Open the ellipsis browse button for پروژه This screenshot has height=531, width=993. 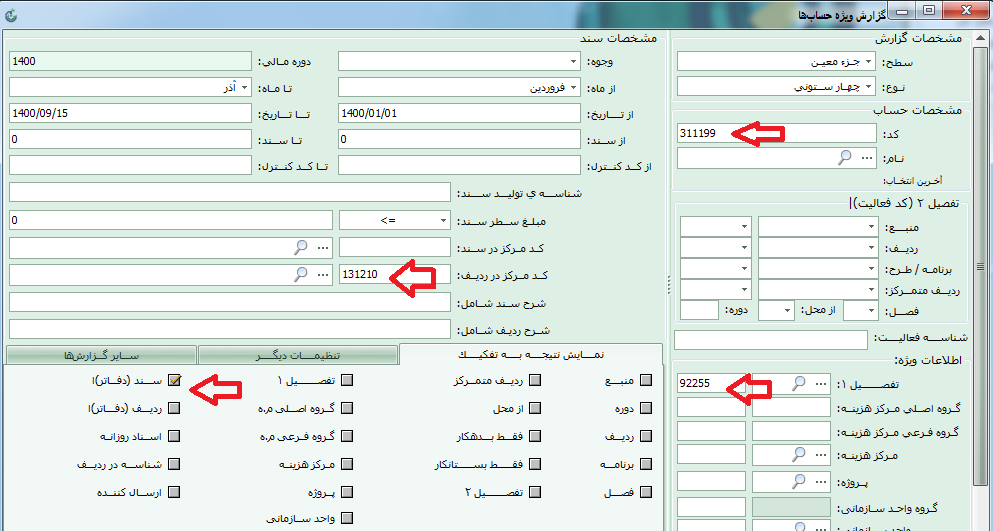coord(821,481)
